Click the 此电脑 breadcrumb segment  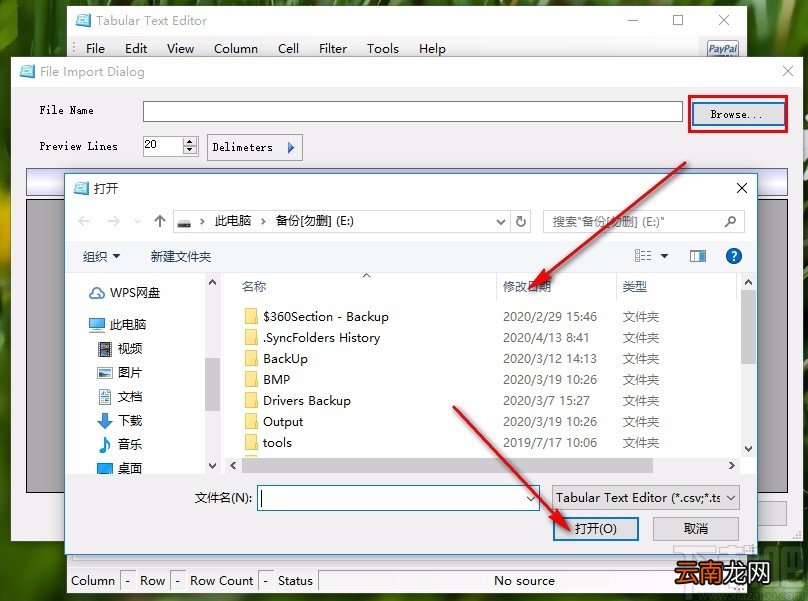pos(233,221)
